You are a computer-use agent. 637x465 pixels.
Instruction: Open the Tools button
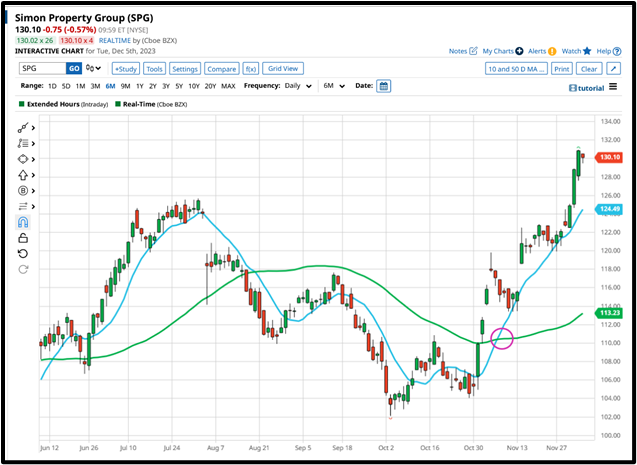[154, 69]
